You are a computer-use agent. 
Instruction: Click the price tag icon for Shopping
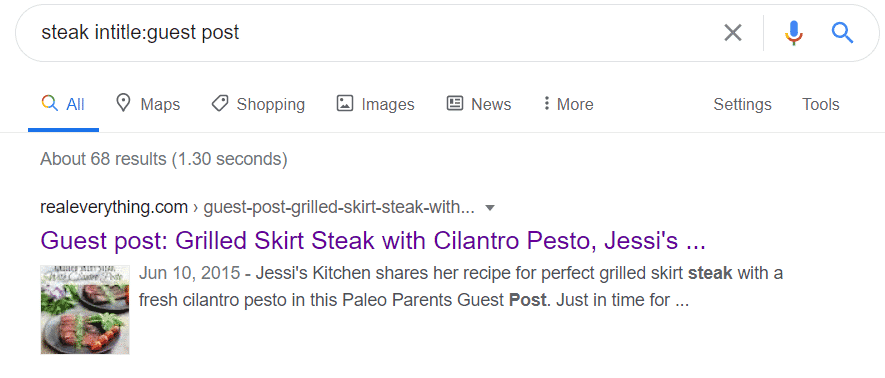(x=220, y=104)
